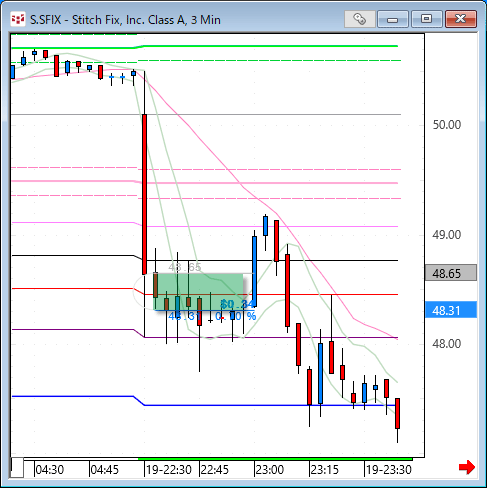This screenshot has width=487, height=488.
Task: Click the 48.00 price scale label
Action: coord(447,344)
